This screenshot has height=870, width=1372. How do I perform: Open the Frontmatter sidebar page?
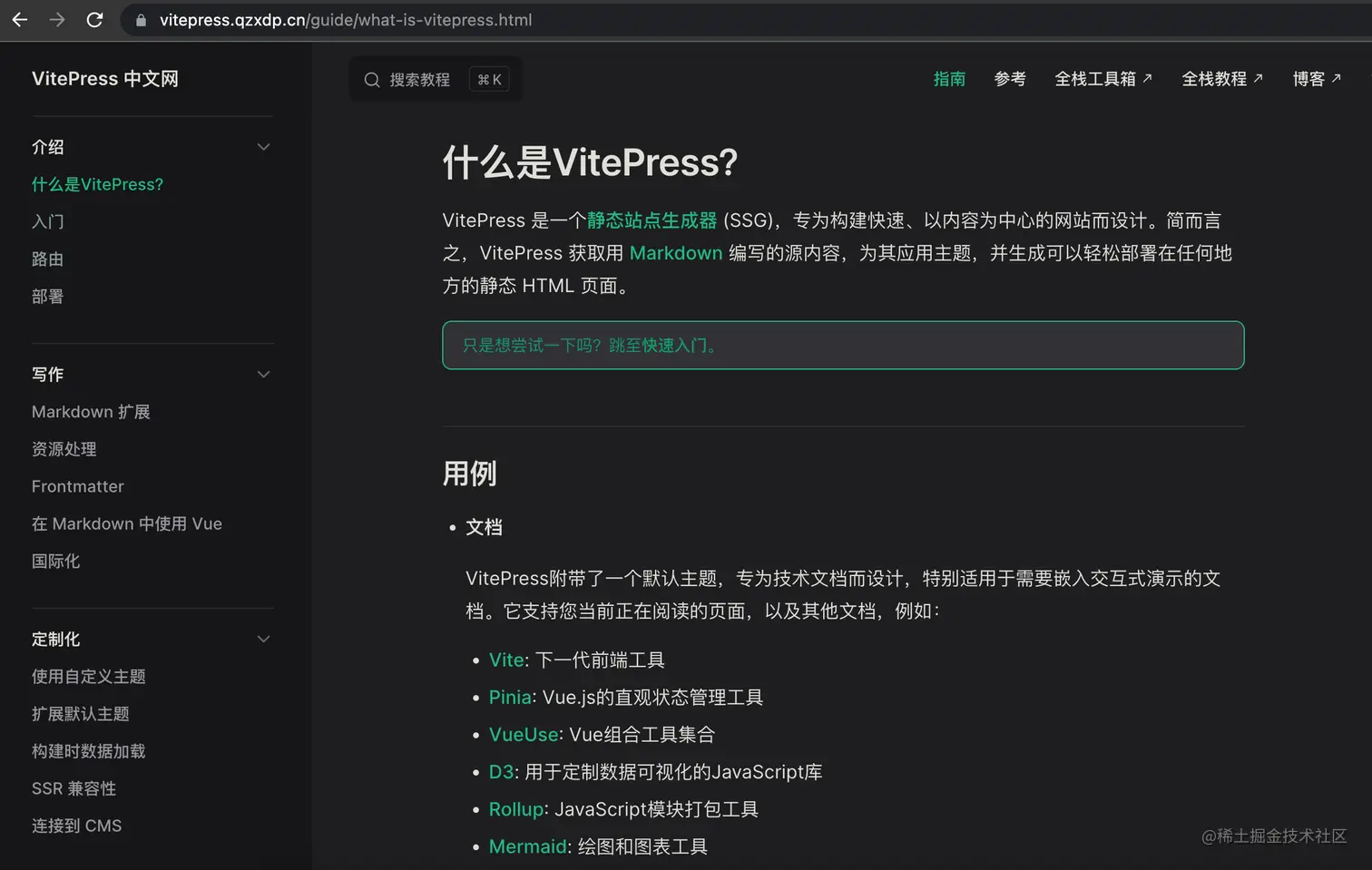click(78, 486)
